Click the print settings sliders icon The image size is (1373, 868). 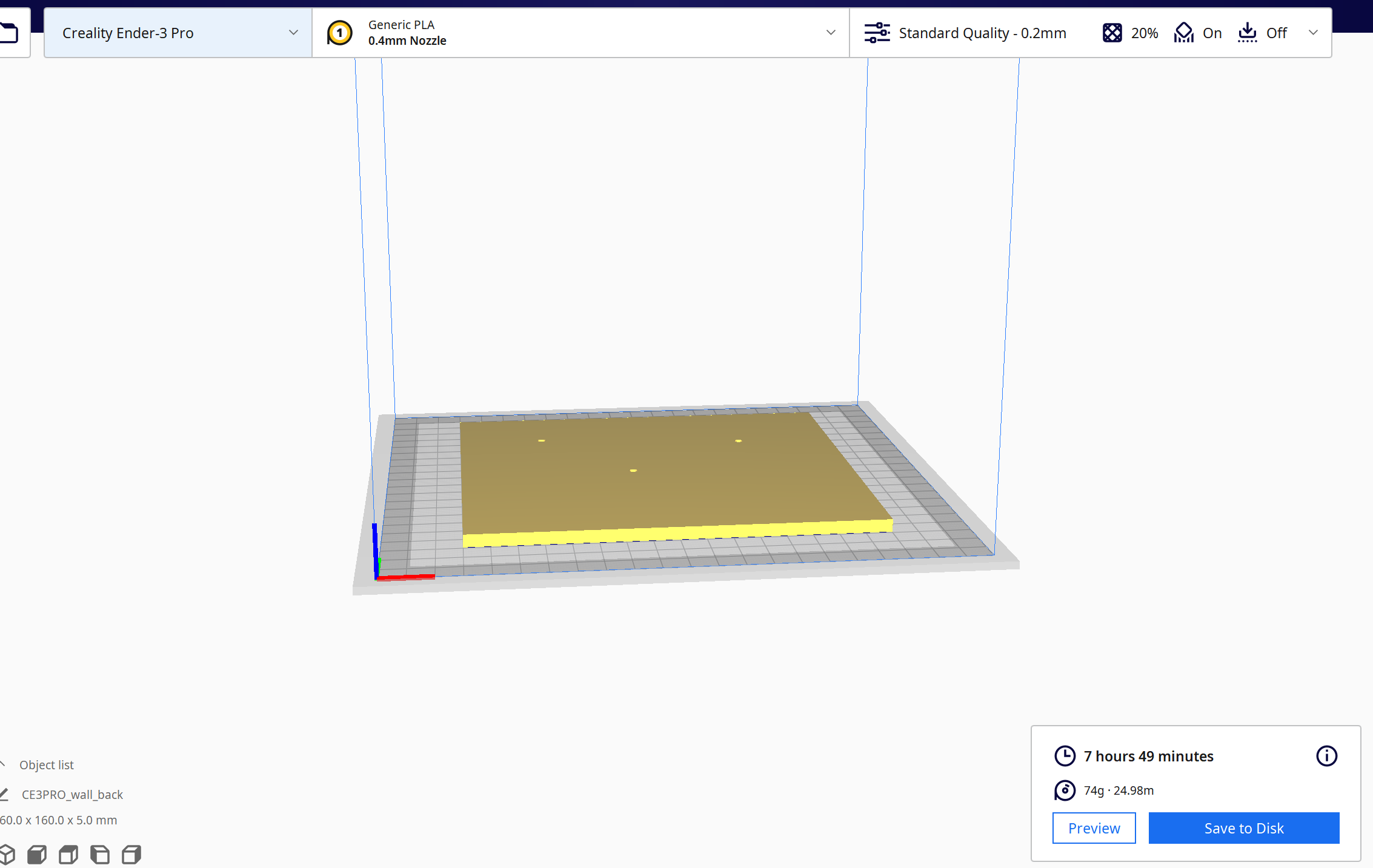coord(877,33)
